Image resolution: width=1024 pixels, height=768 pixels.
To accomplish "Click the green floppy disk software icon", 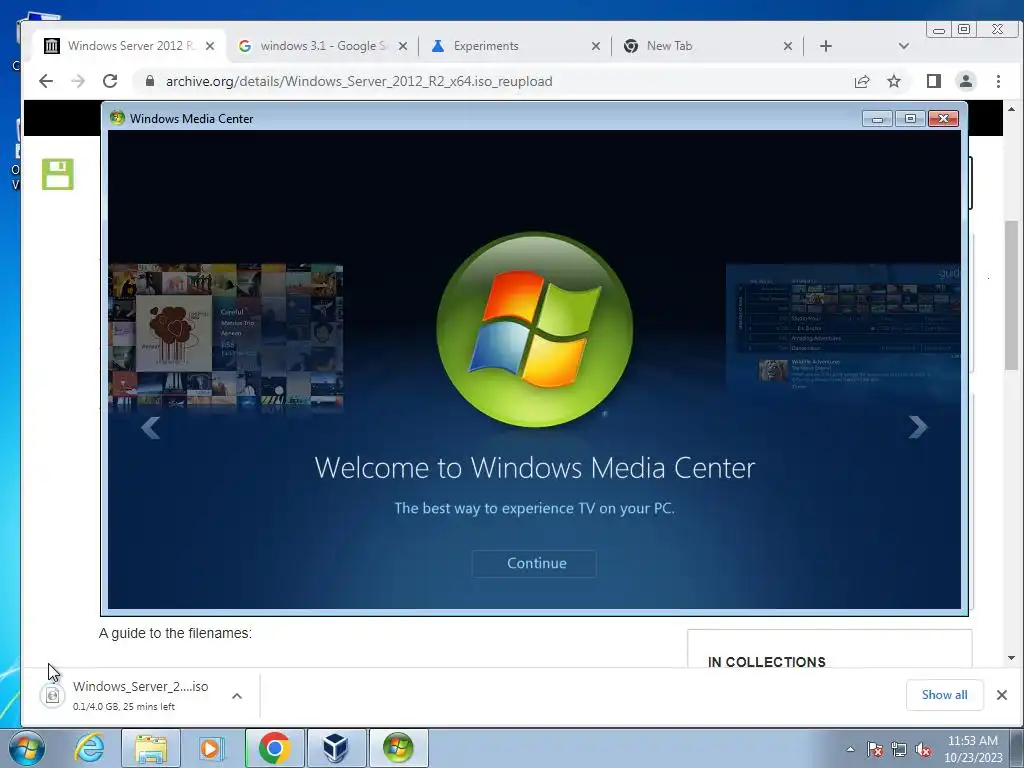I will [58, 174].
